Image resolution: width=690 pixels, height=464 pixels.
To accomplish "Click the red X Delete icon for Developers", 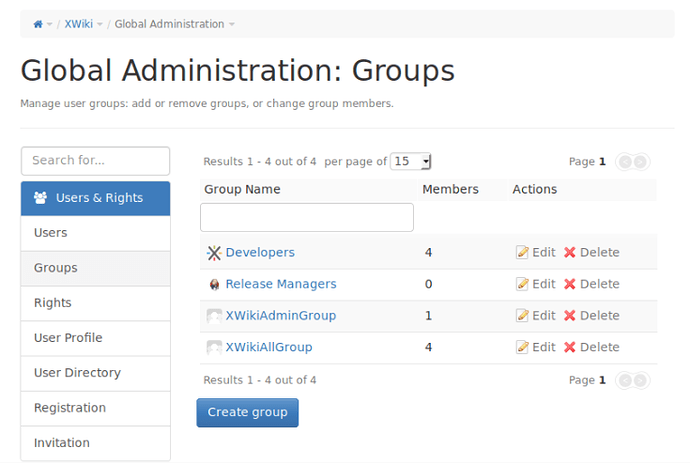I will click(x=570, y=252).
